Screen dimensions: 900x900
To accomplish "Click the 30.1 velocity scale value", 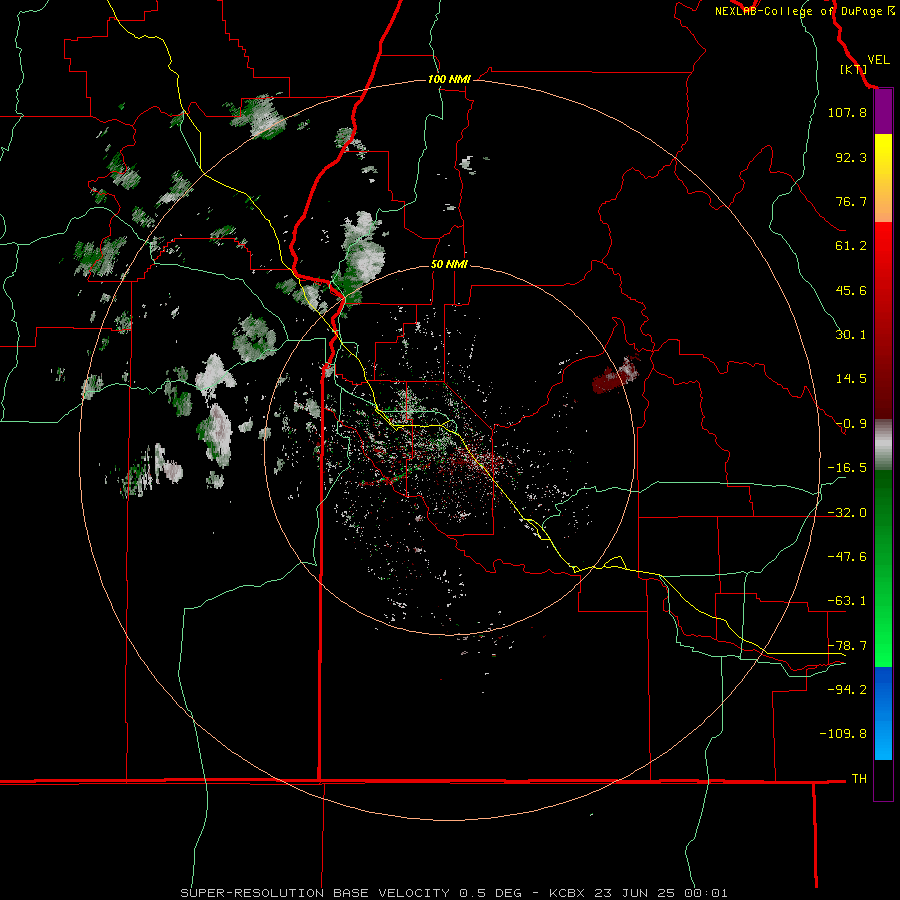I will [851, 335].
